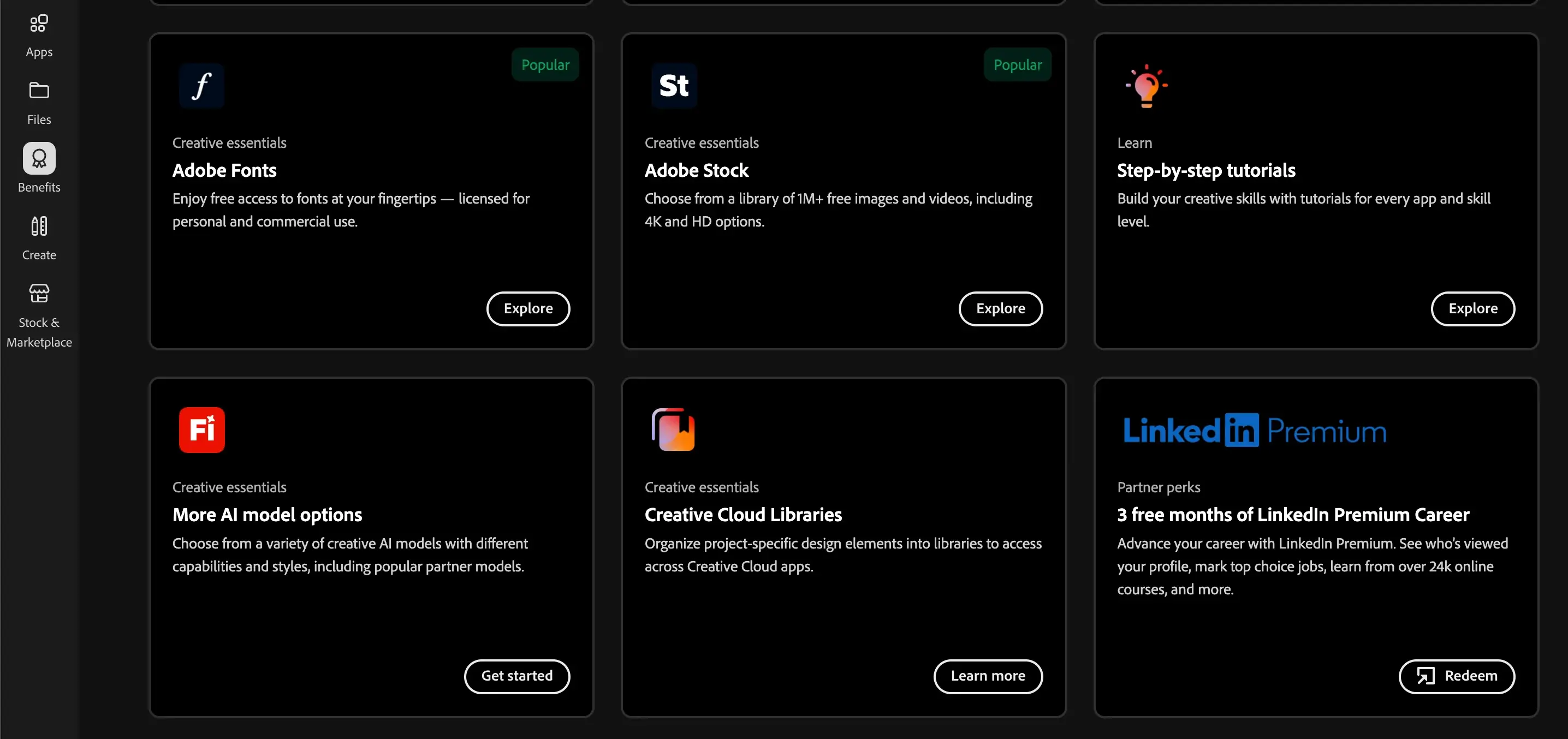This screenshot has height=739, width=1568.
Task: Open Stock & Marketplace storefront icon
Action: coord(39,294)
